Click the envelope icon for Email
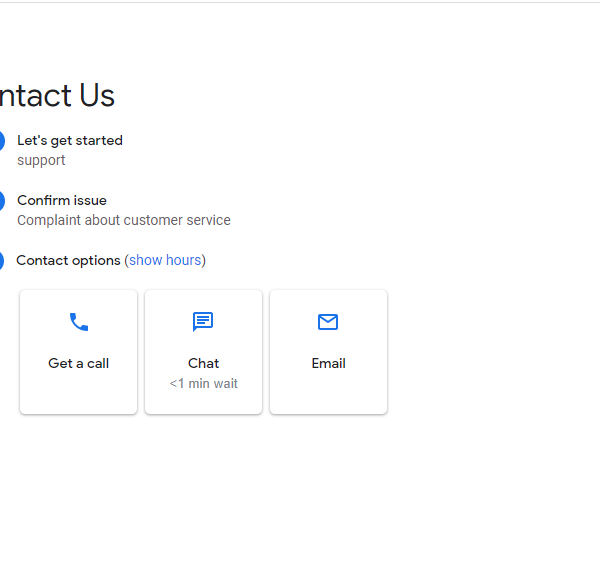600x579 pixels. pos(328,321)
